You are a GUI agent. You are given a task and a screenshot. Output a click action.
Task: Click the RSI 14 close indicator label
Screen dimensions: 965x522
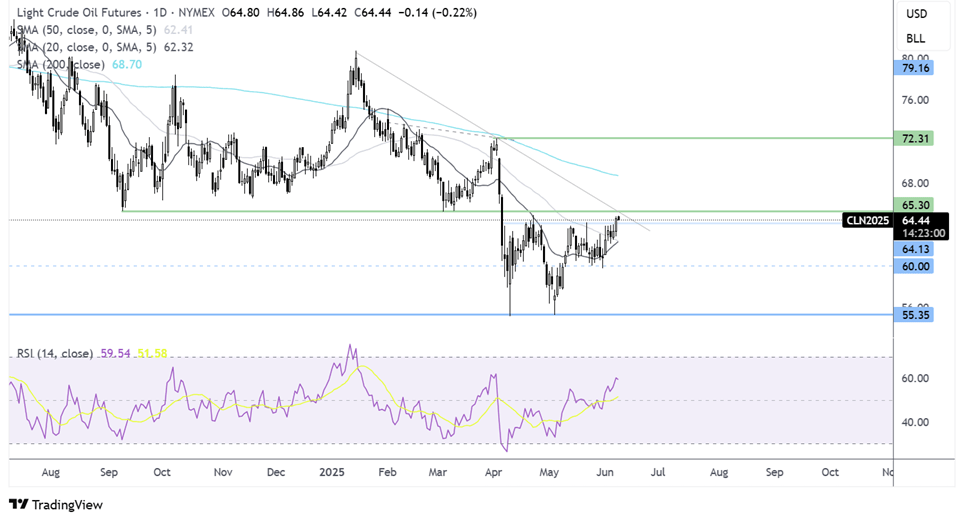click(55, 353)
